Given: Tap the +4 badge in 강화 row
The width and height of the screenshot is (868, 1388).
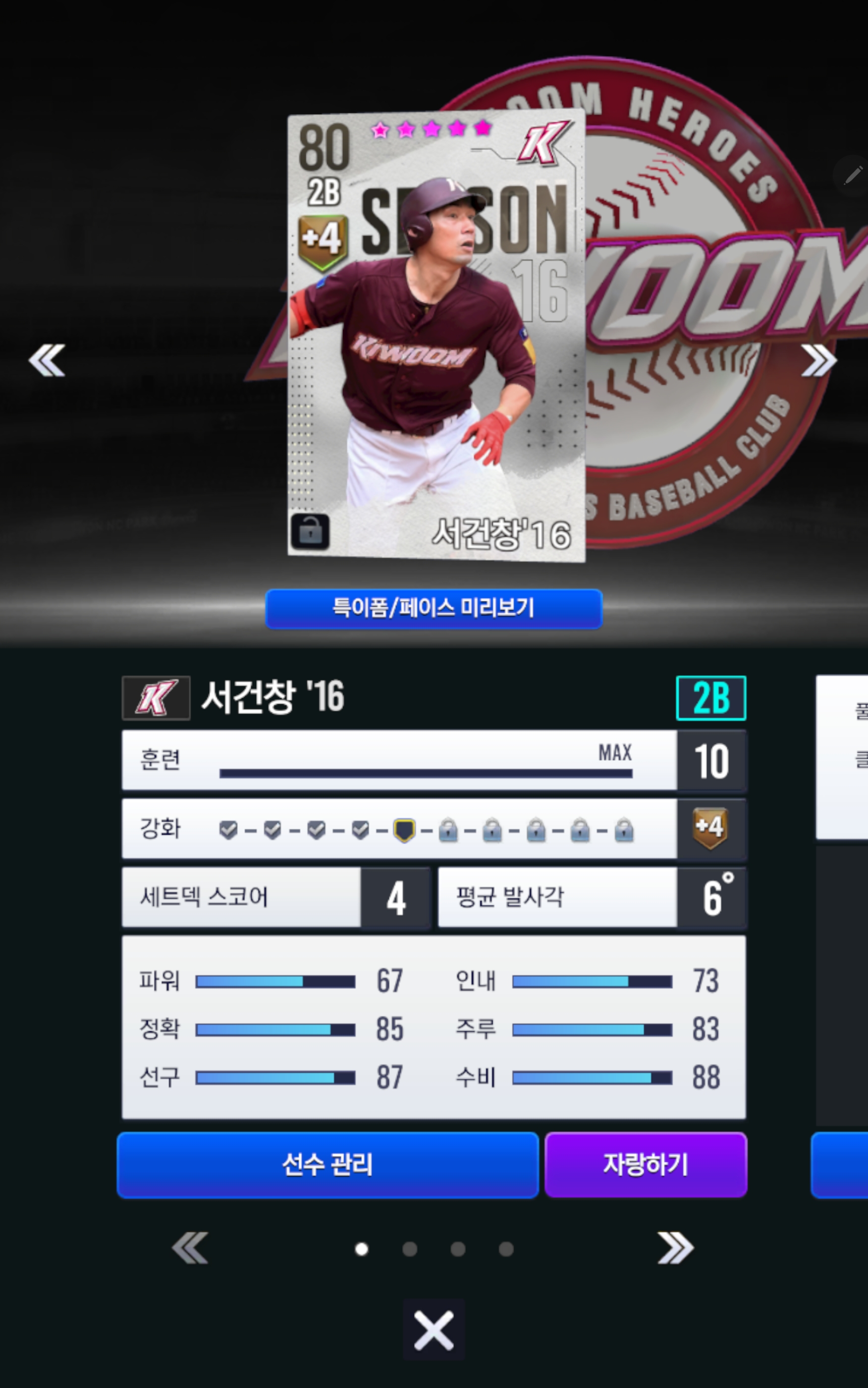Looking at the screenshot, I should (710, 828).
